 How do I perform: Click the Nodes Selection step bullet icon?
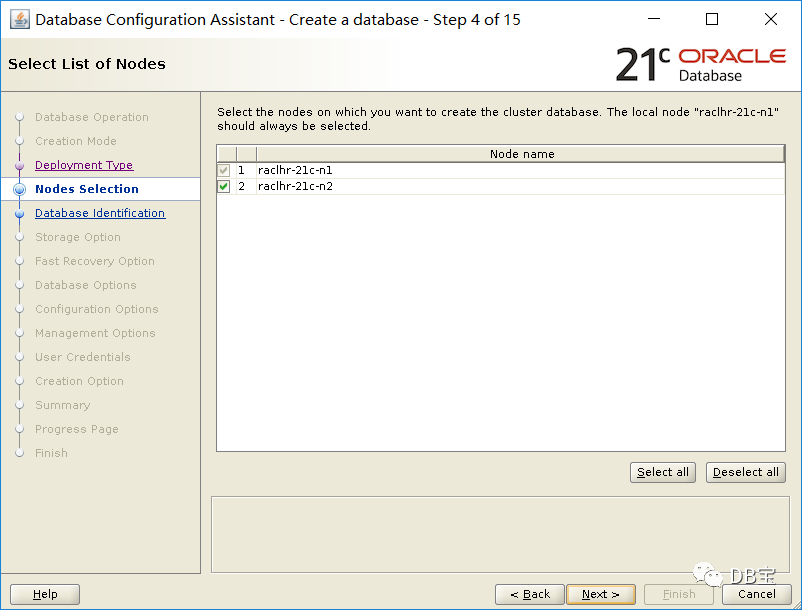19,189
